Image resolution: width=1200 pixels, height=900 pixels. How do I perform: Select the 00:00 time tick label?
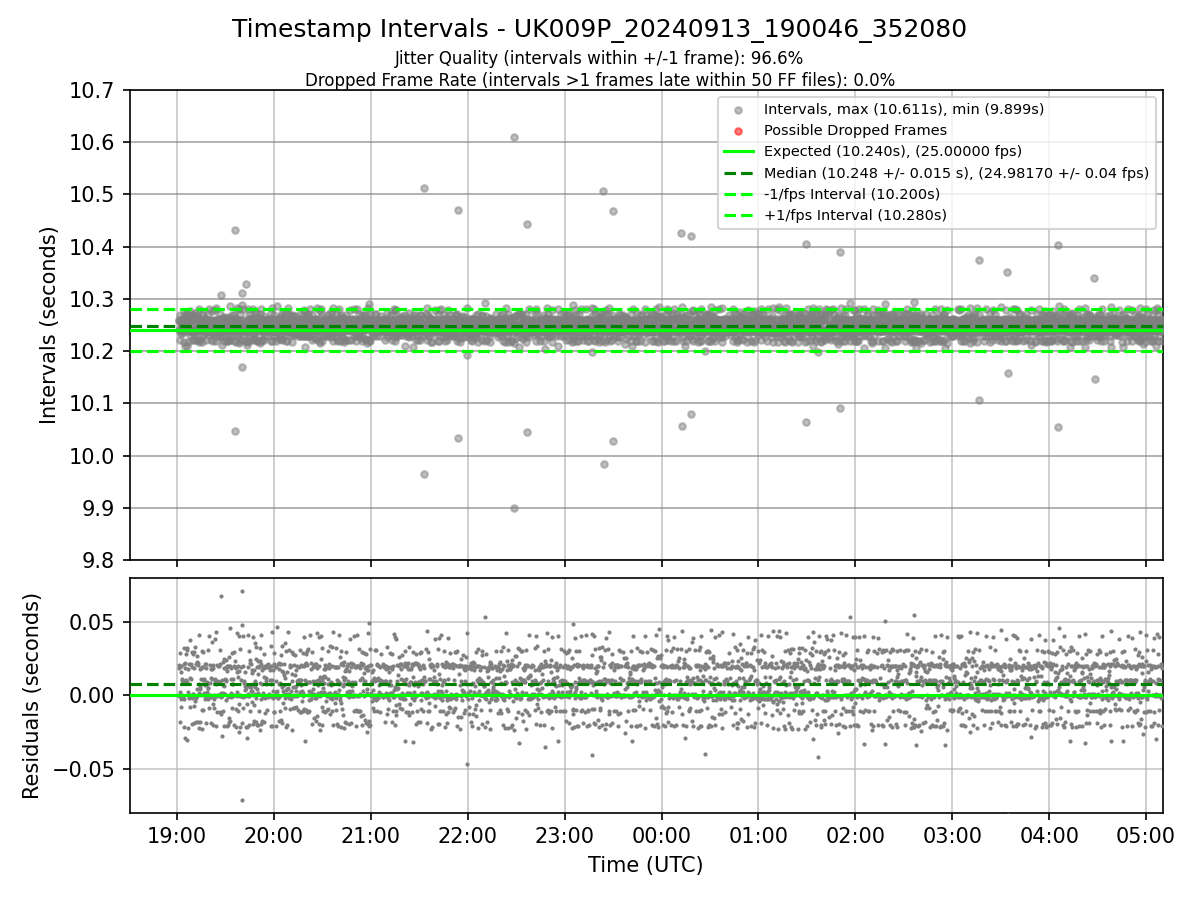pyautogui.click(x=661, y=835)
